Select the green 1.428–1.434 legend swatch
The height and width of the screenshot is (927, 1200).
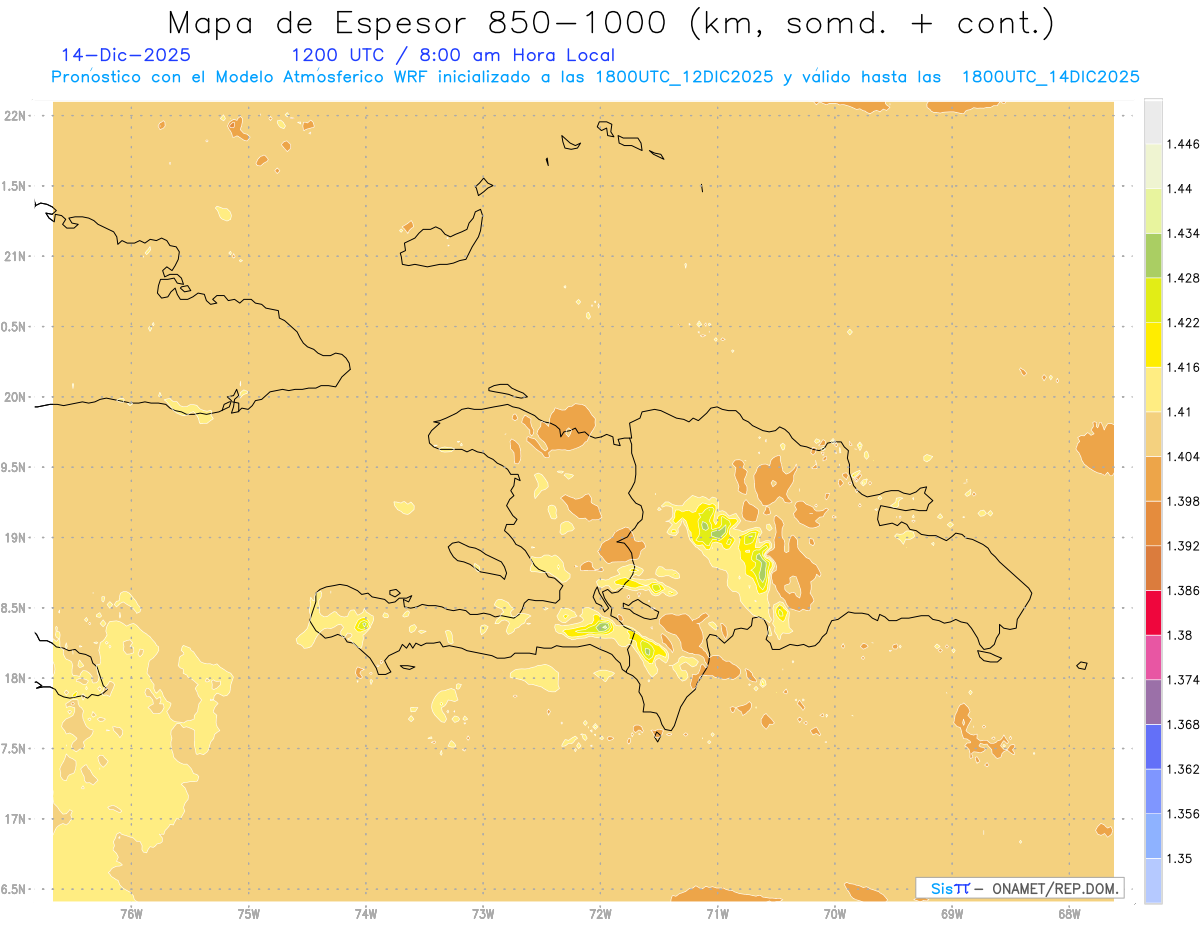pyautogui.click(x=1153, y=255)
